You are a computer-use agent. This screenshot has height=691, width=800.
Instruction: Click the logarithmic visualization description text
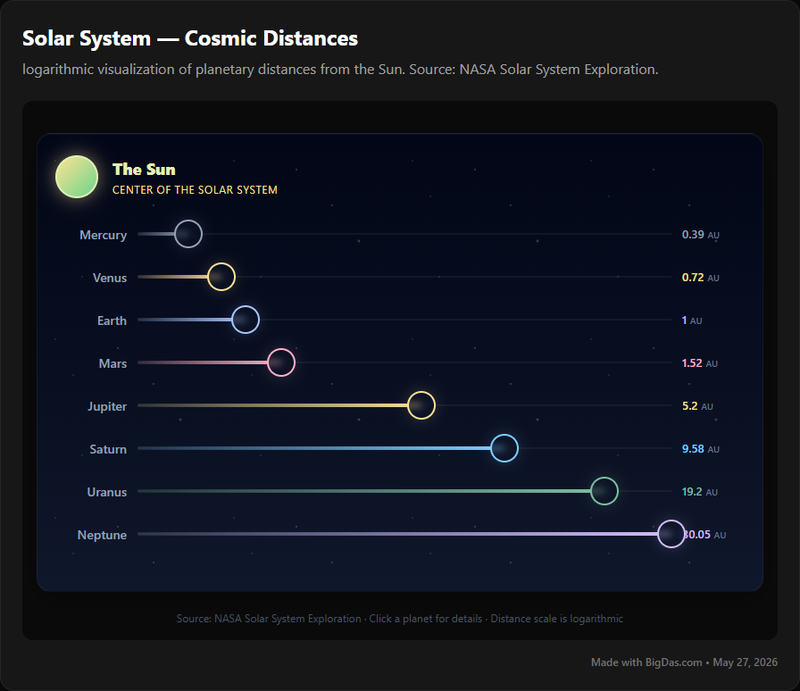(340, 69)
